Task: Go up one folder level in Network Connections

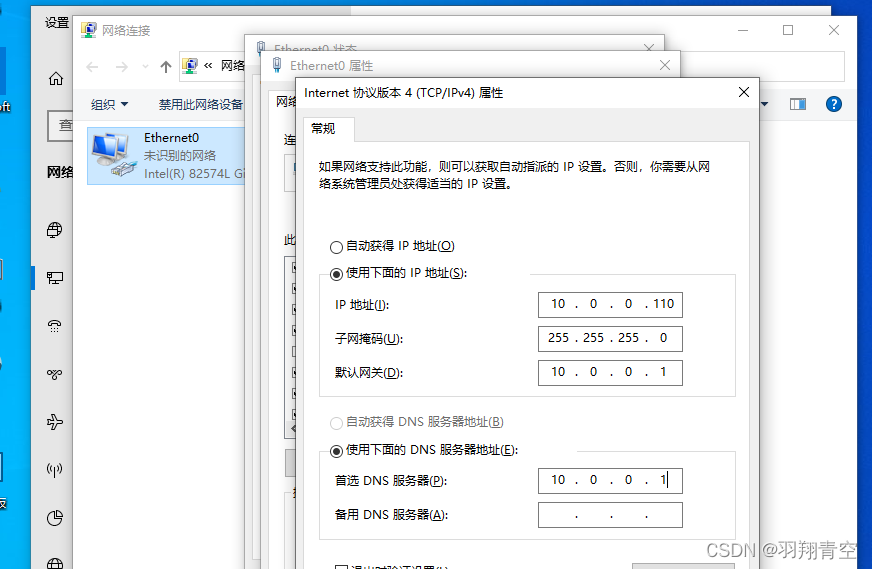Action: click(166, 67)
